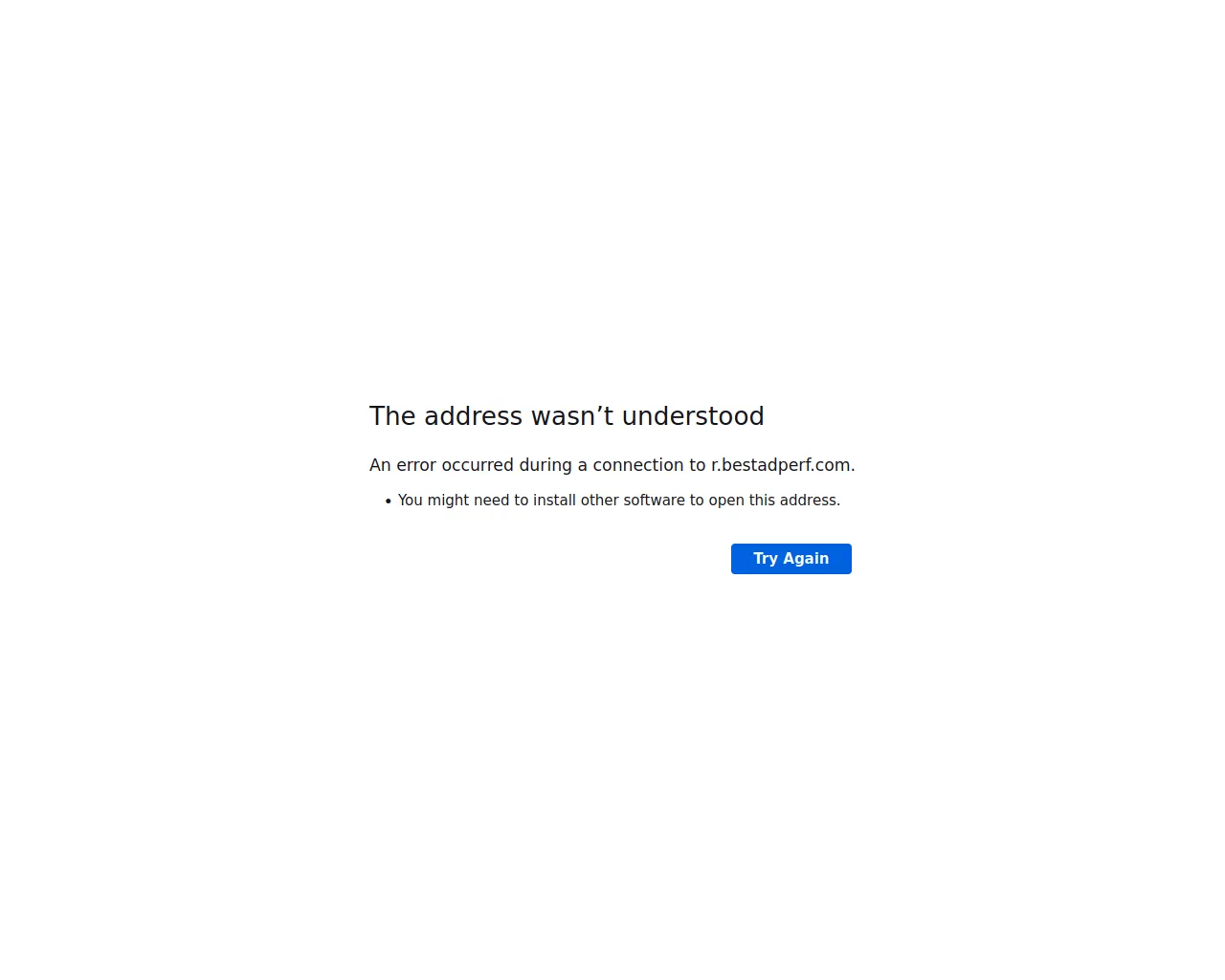Click the word "occurred" in the error message
Image resolution: width=1225 pixels, height=980 pixels.
tap(478, 465)
